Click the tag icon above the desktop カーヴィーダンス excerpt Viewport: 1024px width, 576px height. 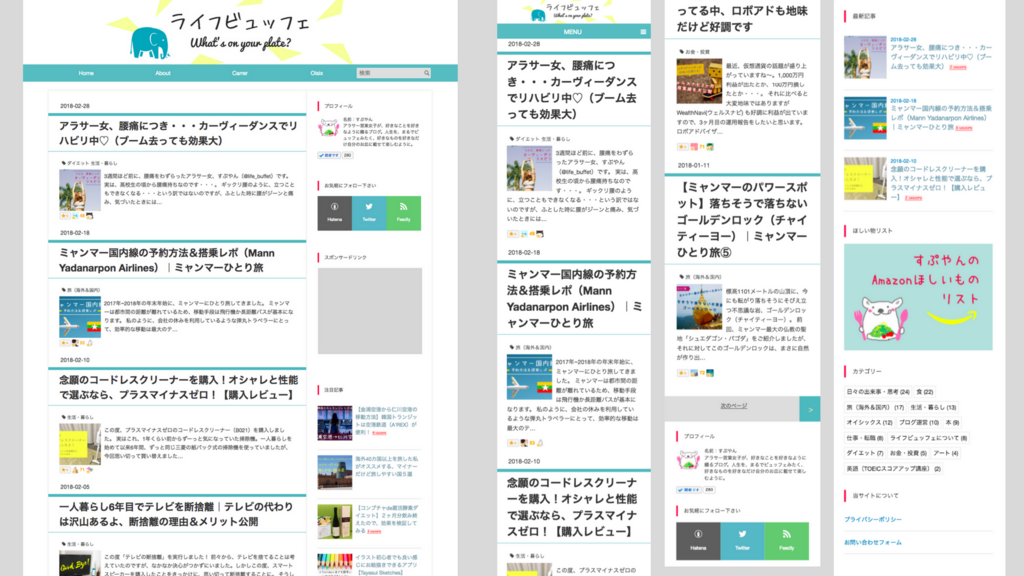(63, 163)
